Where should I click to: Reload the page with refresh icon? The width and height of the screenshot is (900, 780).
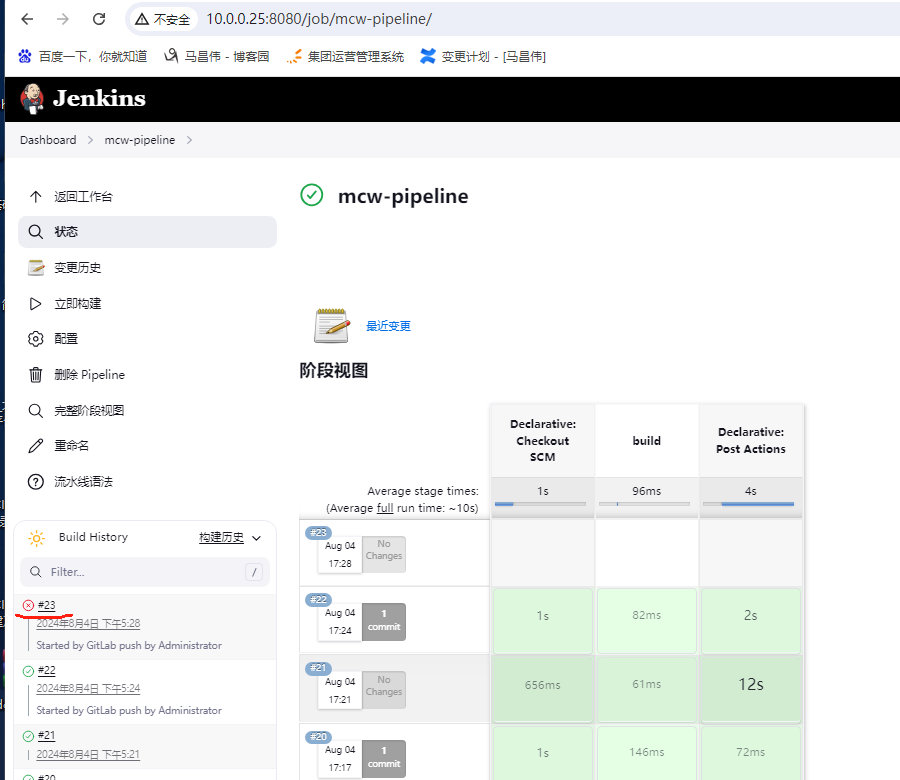99,19
